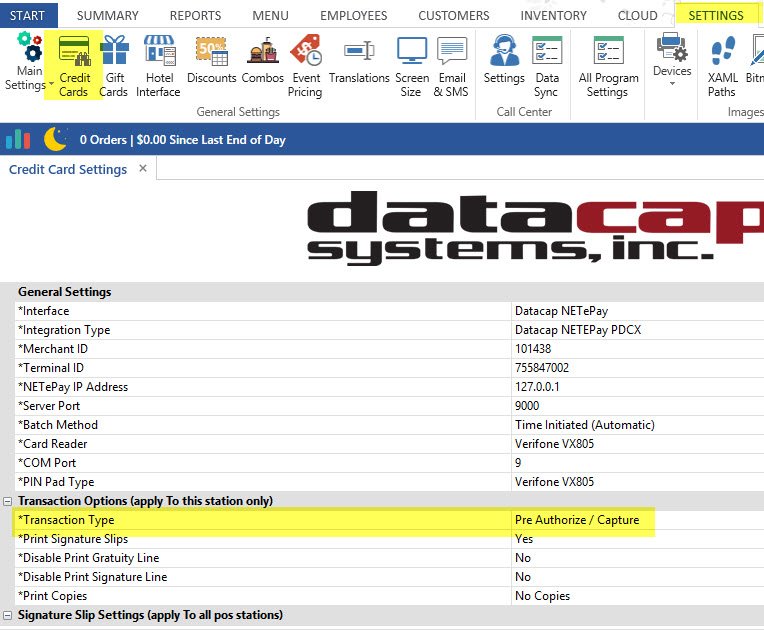This screenshot has height=630, width=764.
Task: Switch to the INVENTORY ribbon tab
Action: click(553, 15)
